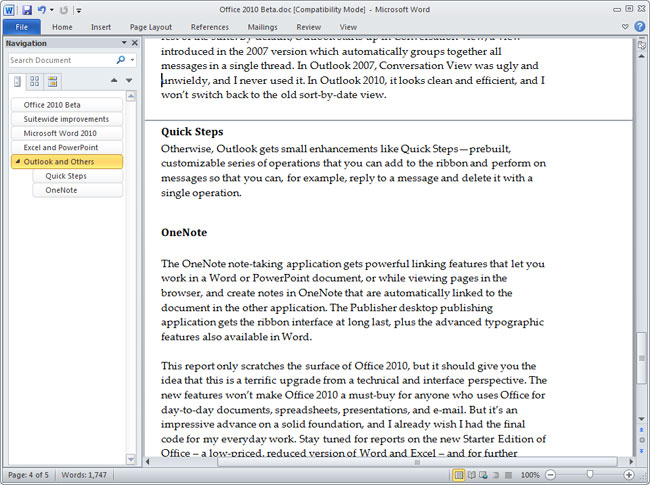Close the Navigation pane
The height and width of the screenshot is (485, 650).
coord(135,43)
